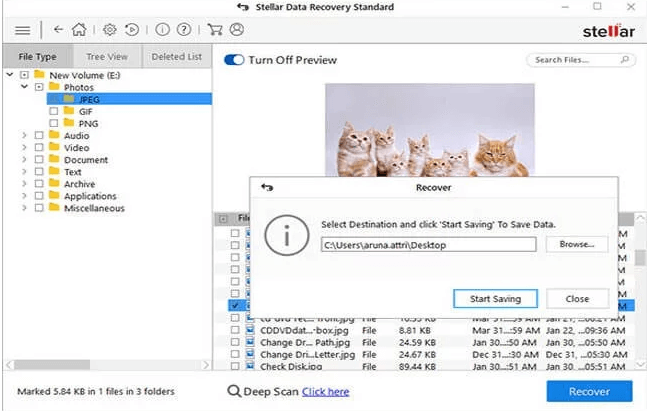Click the CDDVDdat...-box.jpg file icon
This screenshot has width=649, height=411.
[x=250, y=330]
